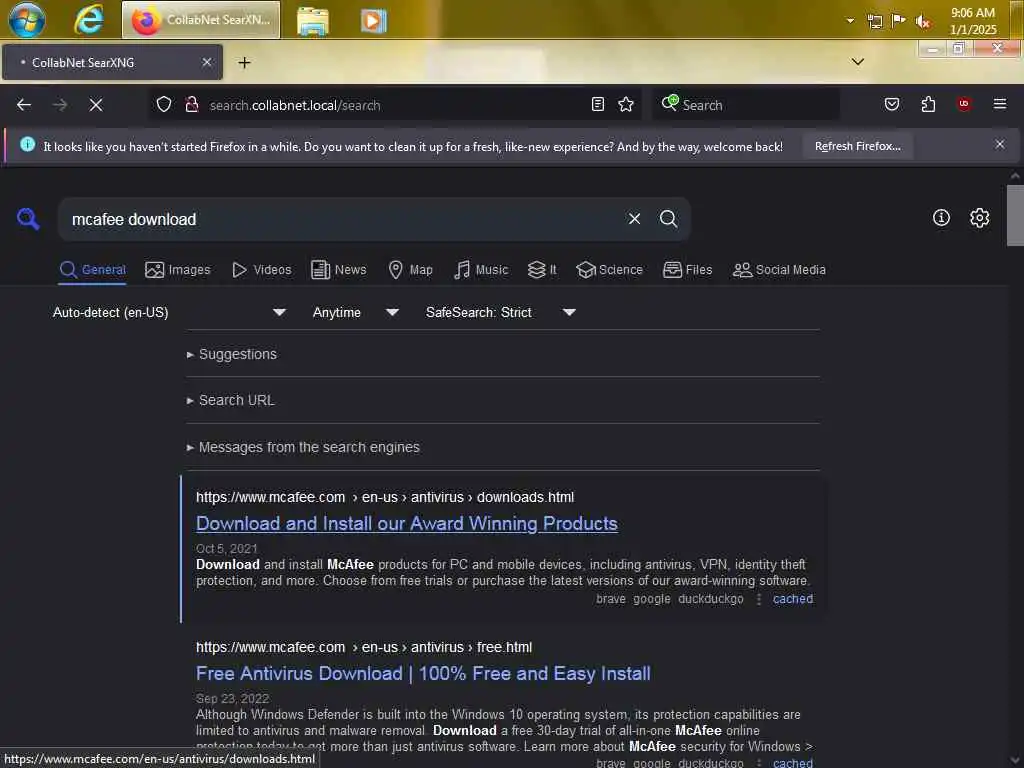Stop loading the page
This screenshot has width=1024, height=768.
(96, 104)
